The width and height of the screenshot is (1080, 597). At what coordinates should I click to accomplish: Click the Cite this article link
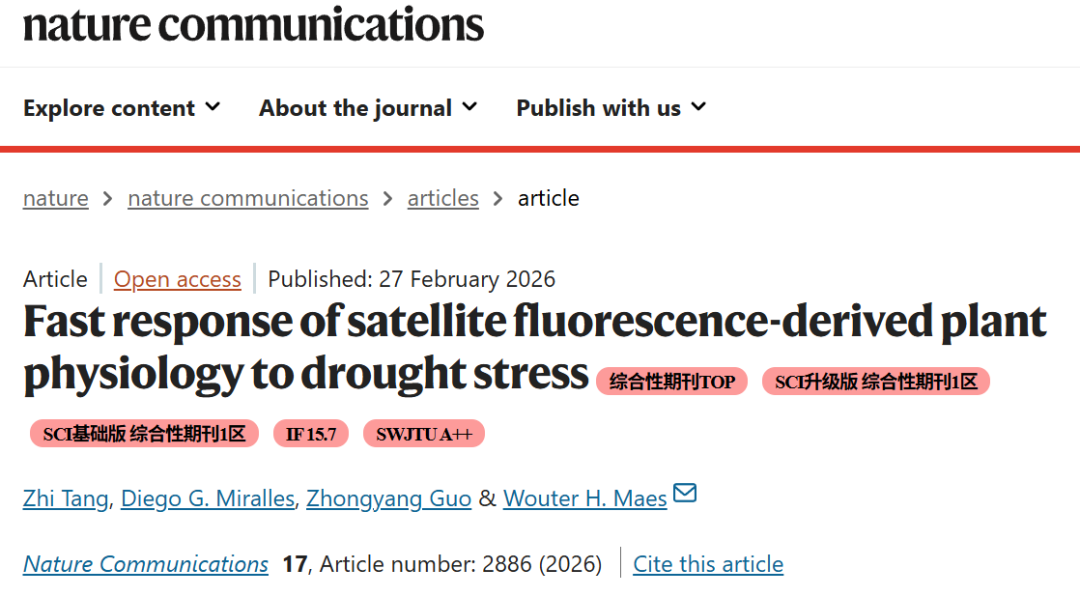(x=707, y=564)
